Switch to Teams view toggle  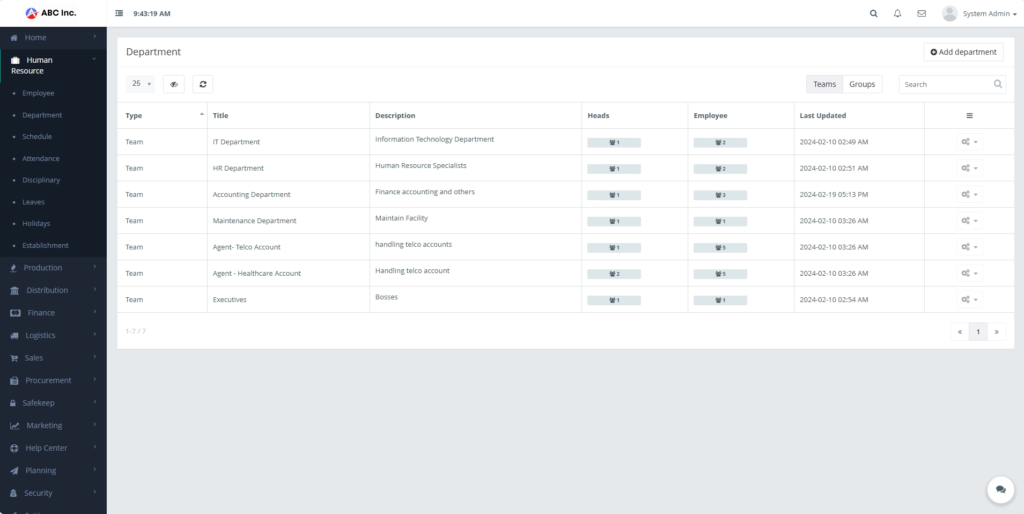[x=824, y=84]
